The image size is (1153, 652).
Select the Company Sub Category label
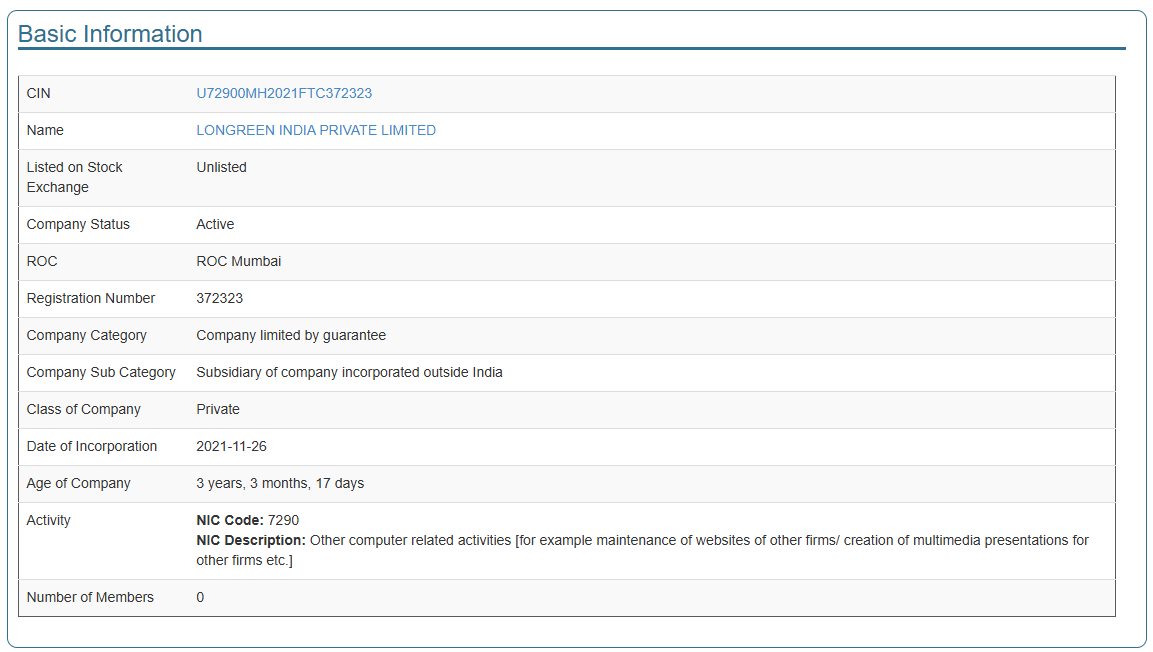(x=101, y=372)
